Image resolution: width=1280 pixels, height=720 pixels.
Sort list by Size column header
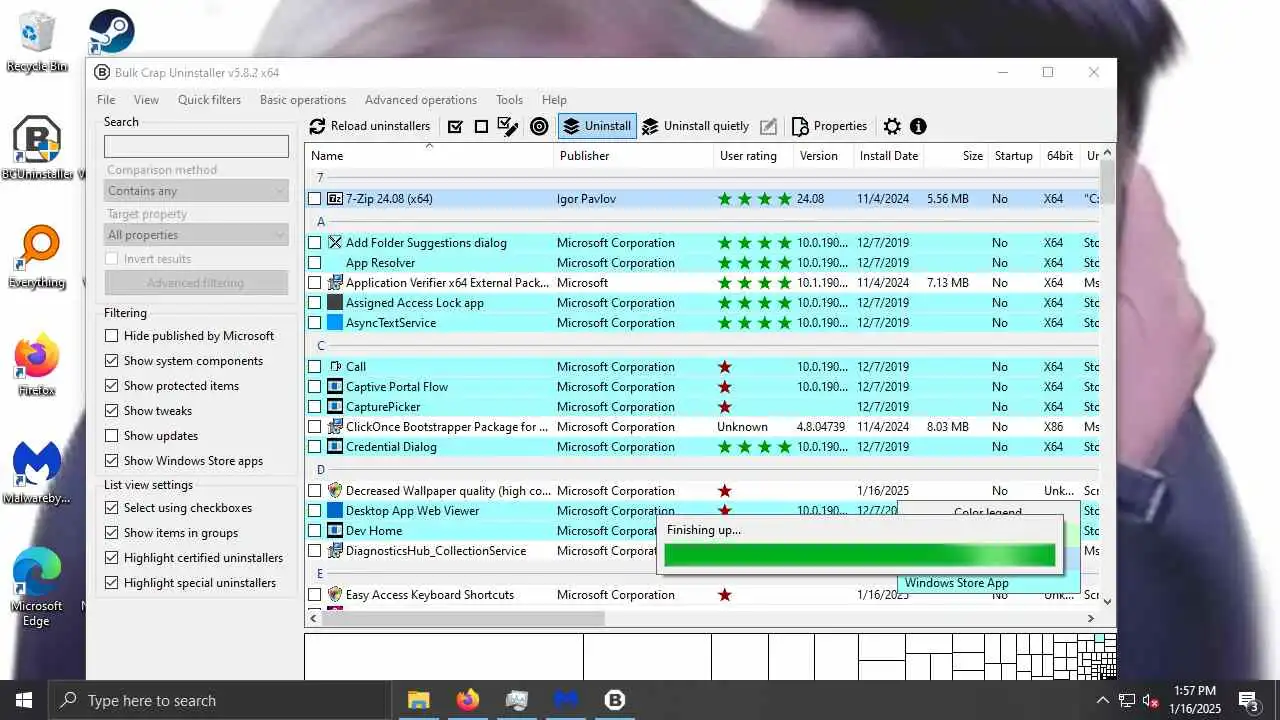956,156
